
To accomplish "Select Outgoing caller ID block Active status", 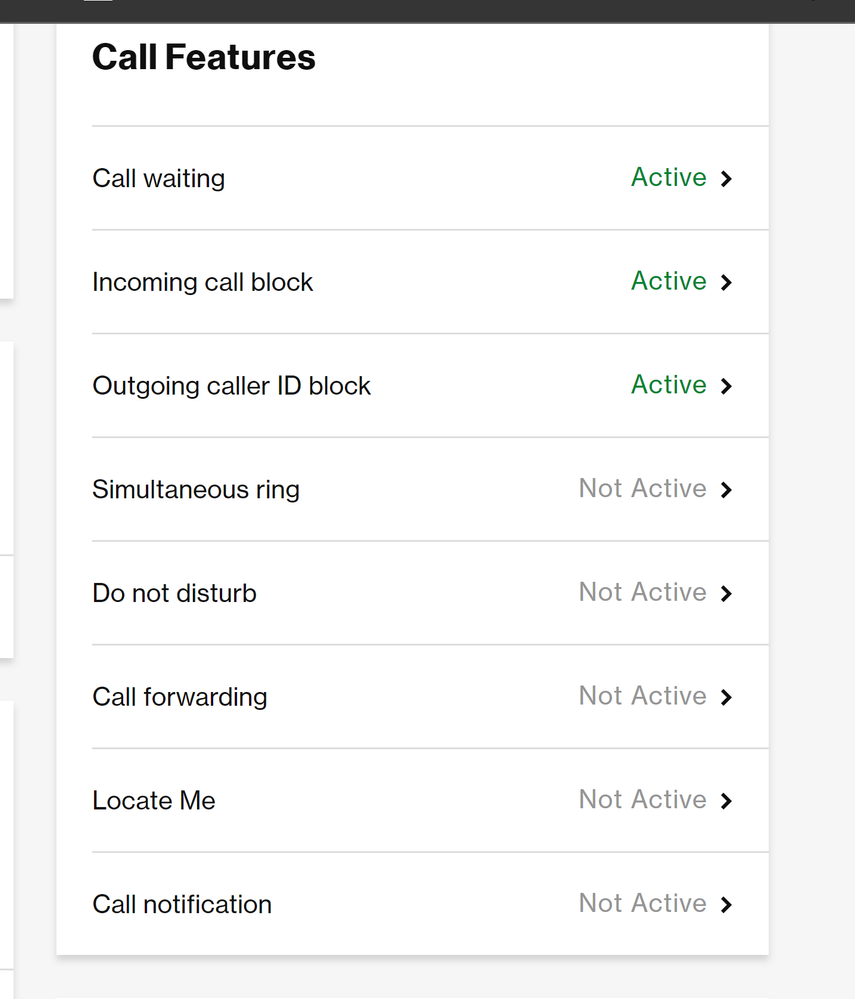I will coord(668,385).
